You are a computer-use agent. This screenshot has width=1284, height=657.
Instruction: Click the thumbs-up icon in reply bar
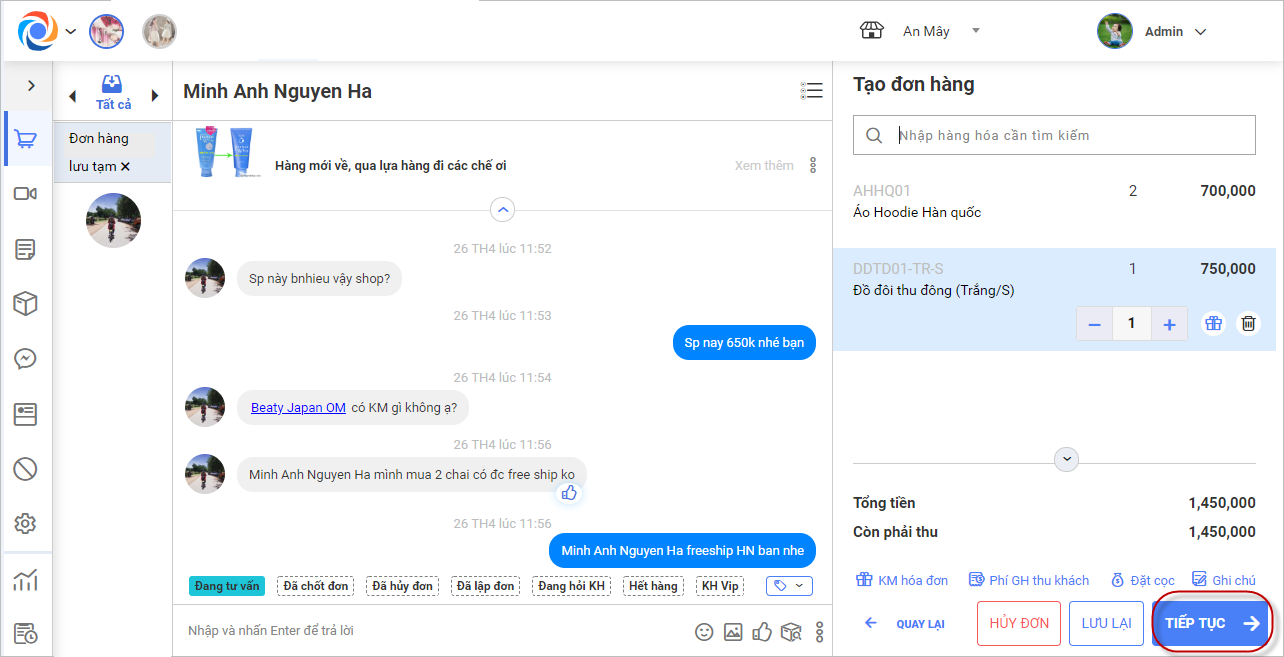[x=762, y=632]
